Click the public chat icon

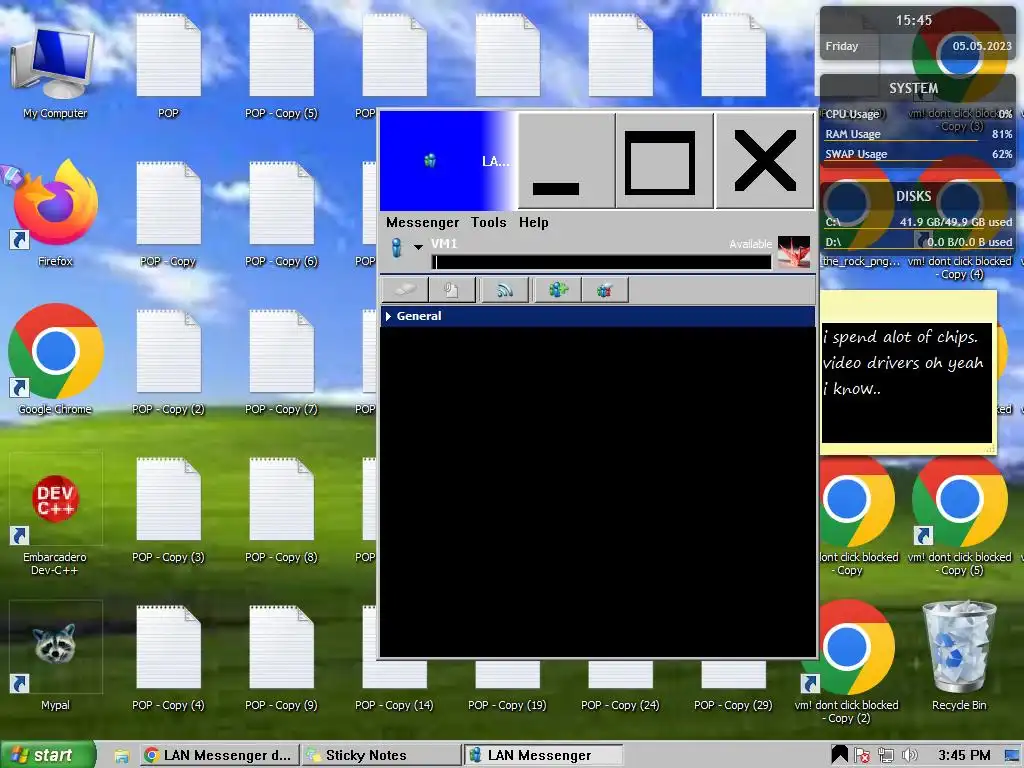pos(605,289)
